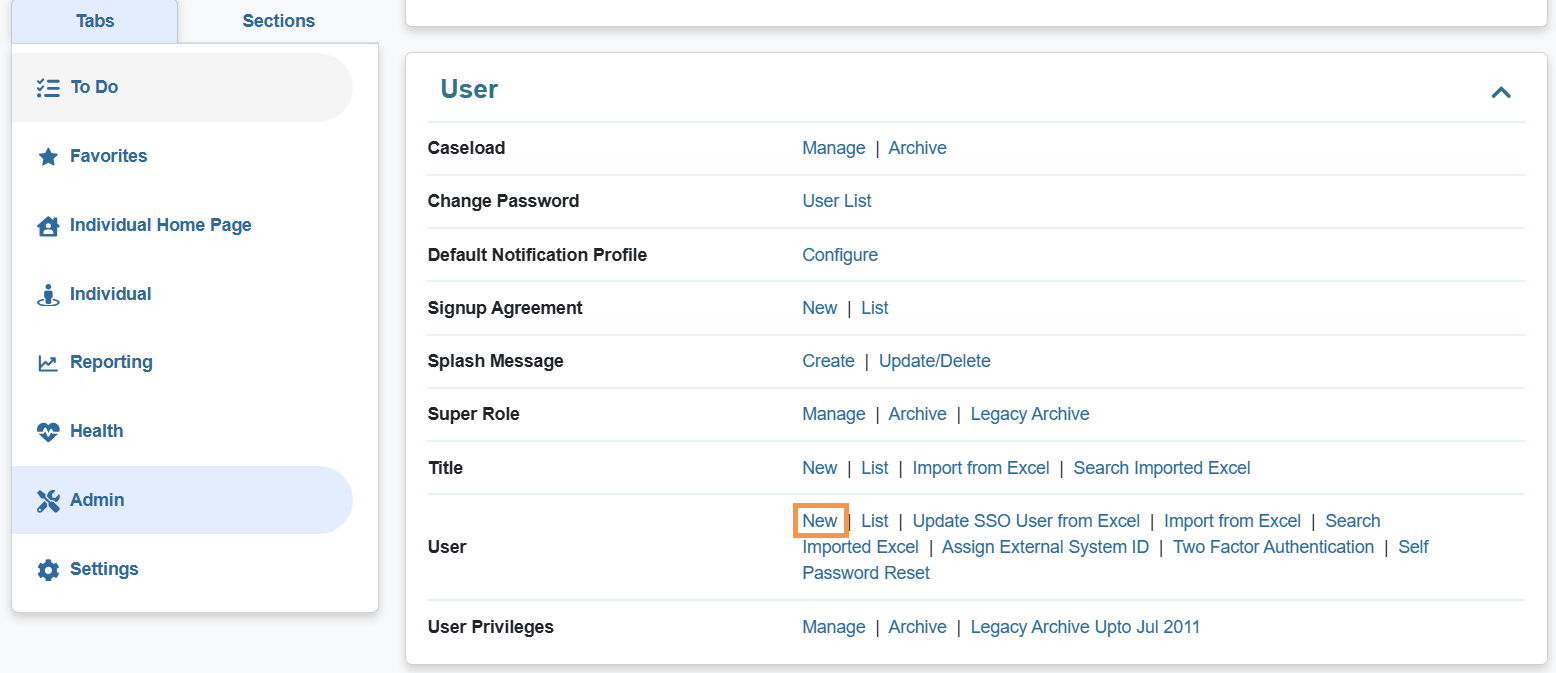Screen dimensions: 1556x673
Task: Click the Individual Home Page house icon
Action: coord(48,226)
